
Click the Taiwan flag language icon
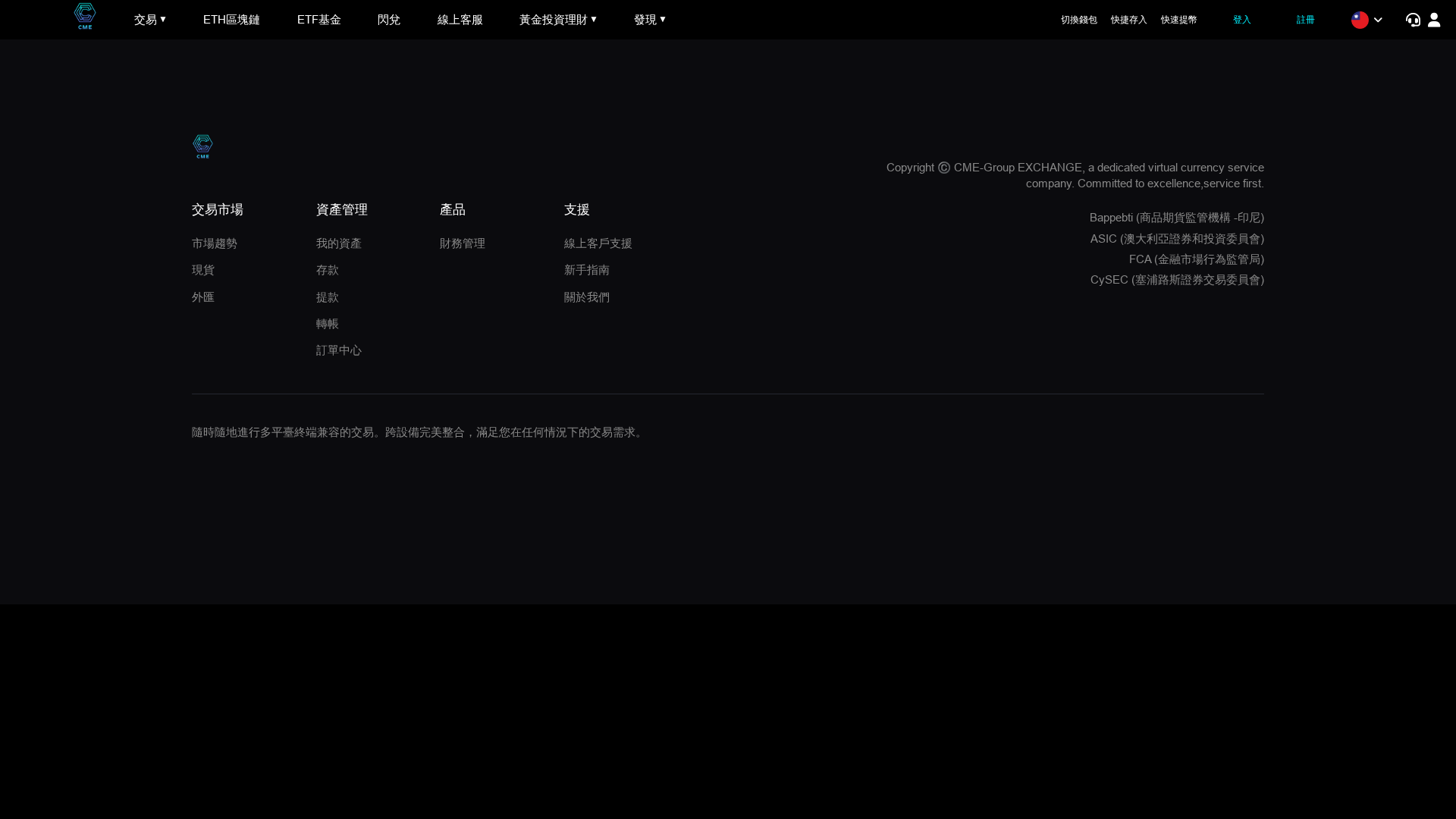1360,20
